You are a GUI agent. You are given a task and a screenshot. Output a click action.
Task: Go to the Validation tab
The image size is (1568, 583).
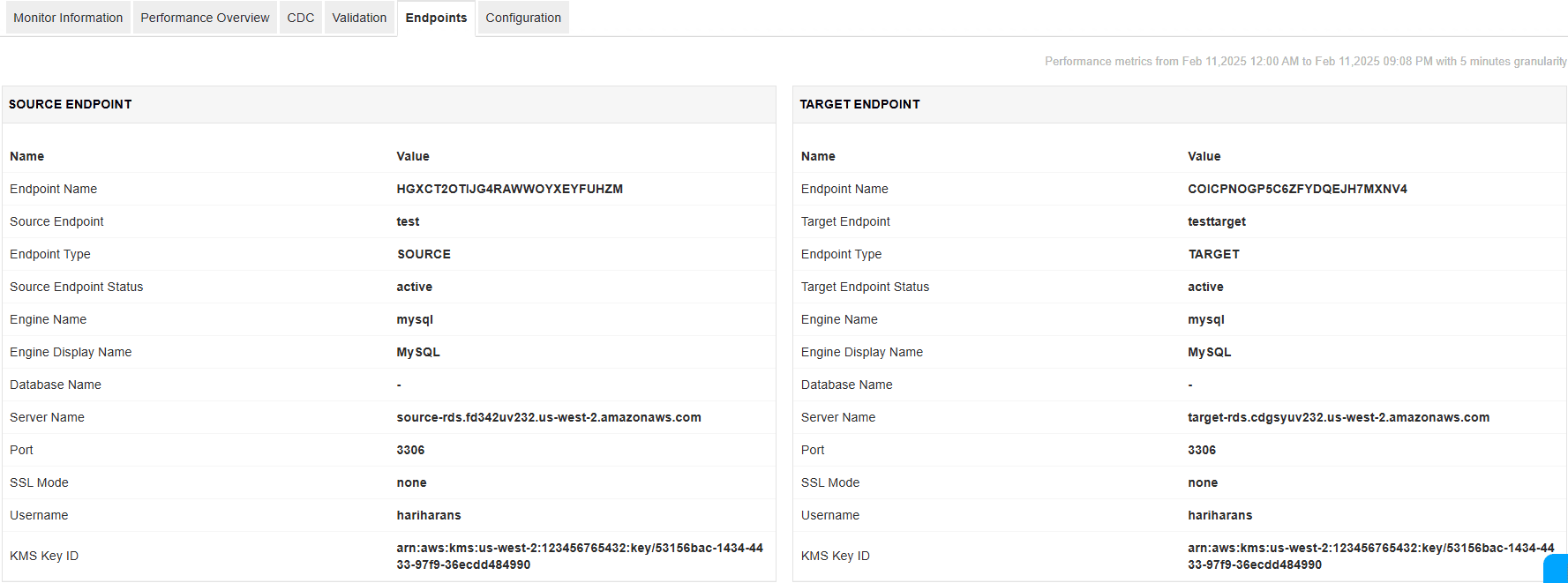click(359, 18)
